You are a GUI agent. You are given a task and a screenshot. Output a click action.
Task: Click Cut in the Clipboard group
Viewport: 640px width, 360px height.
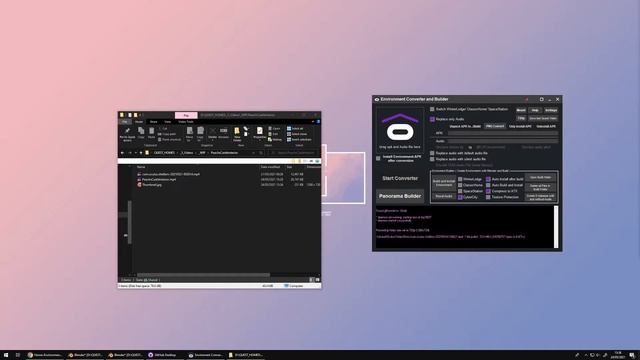pos(164,129)
